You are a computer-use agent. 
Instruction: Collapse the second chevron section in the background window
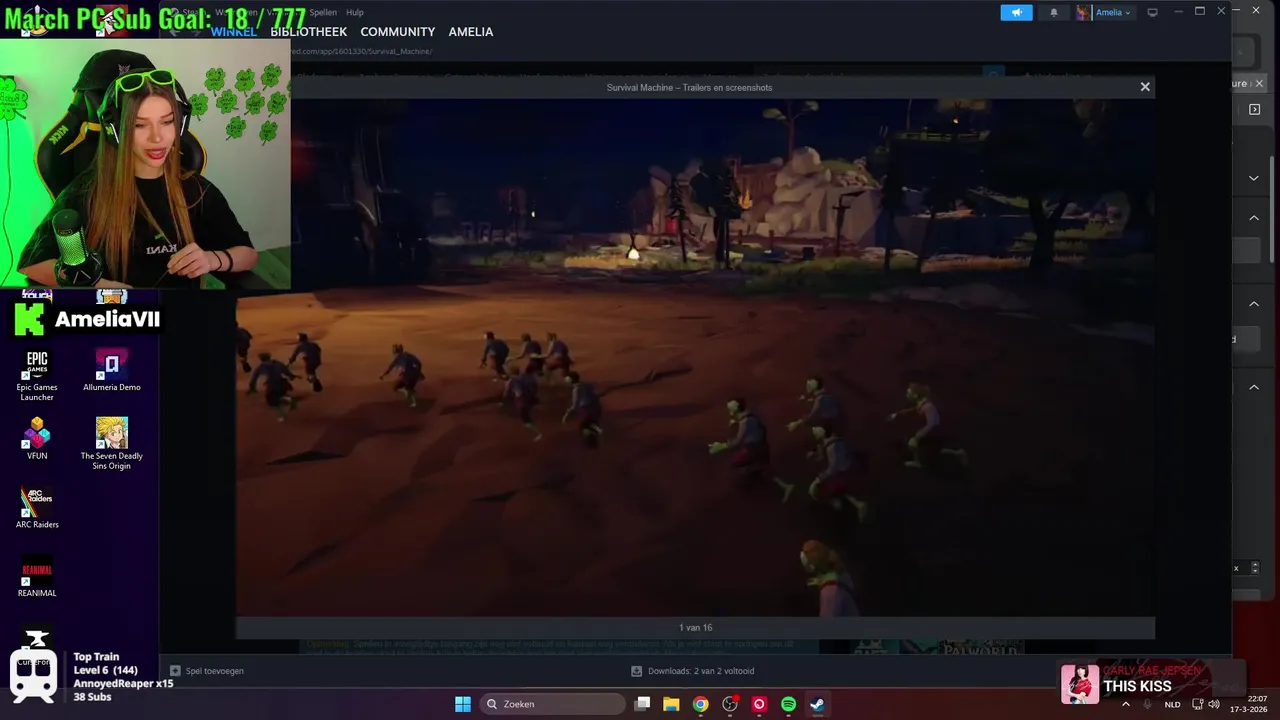[1254, 217]
